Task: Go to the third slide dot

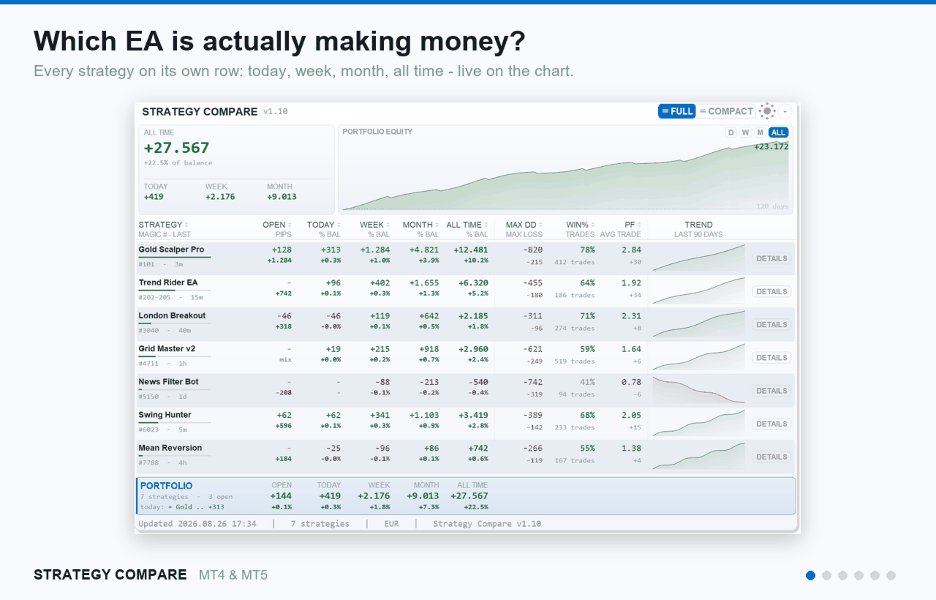Action: [842, 576]
